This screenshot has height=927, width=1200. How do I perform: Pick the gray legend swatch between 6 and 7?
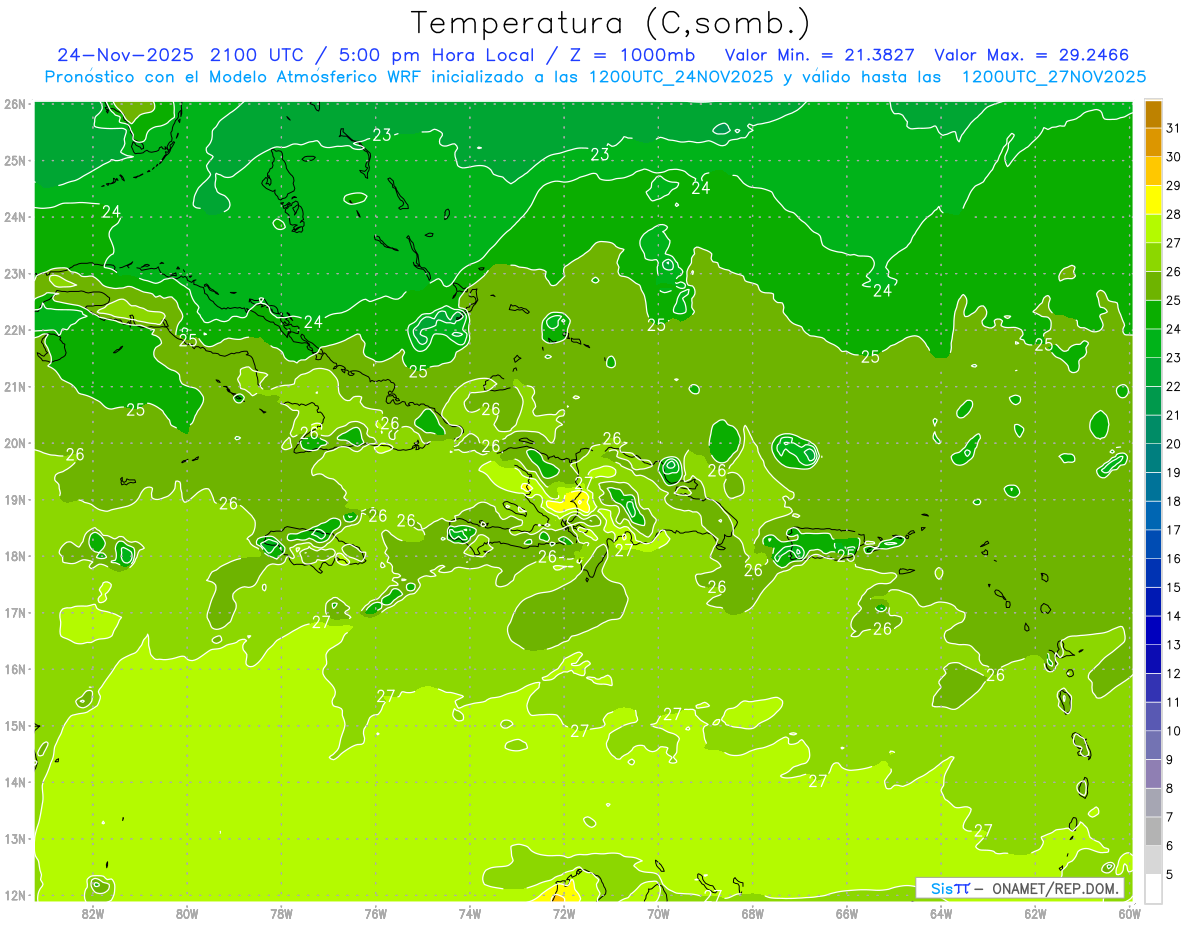point(1153,831)
